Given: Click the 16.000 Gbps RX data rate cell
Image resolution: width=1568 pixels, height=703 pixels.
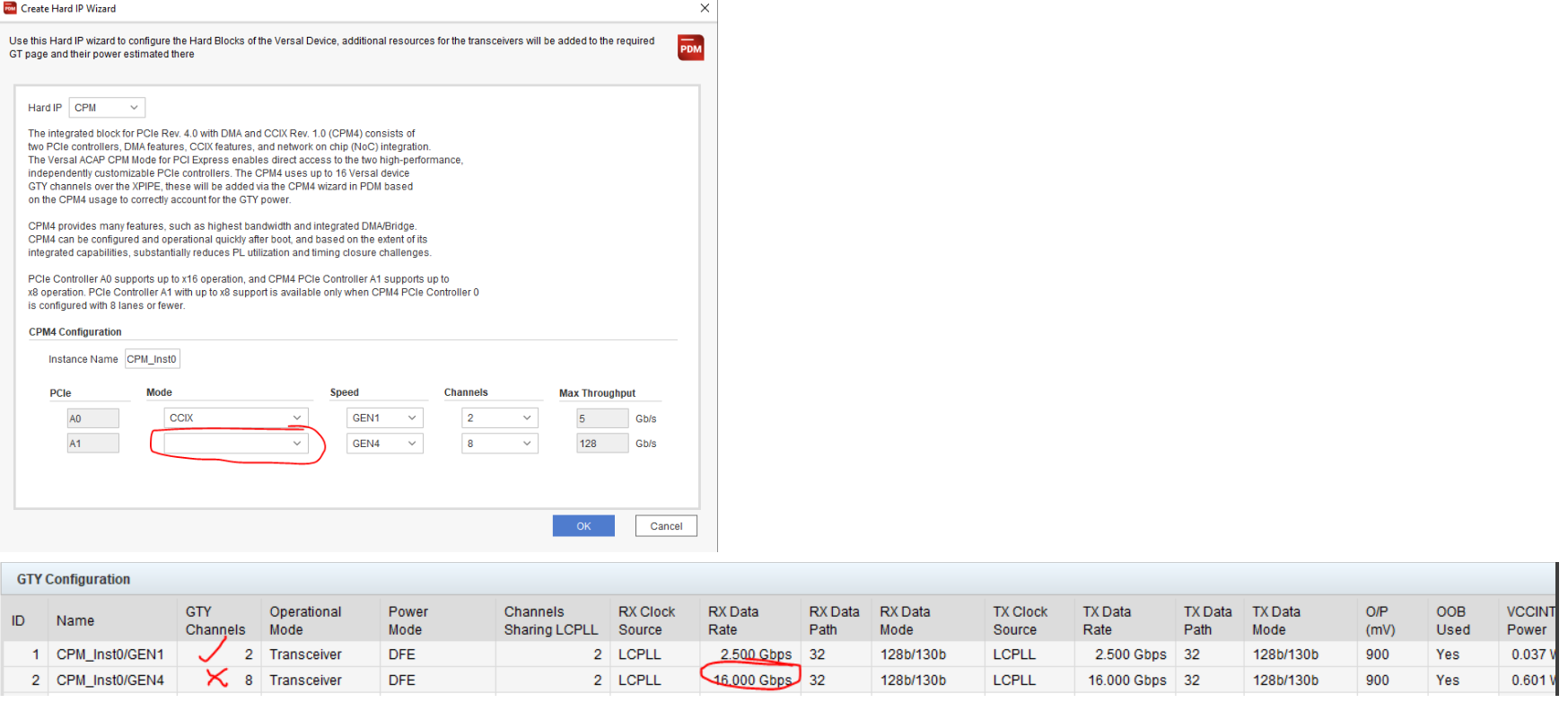Looking at the screenshot, I should [x=752, y=681].
